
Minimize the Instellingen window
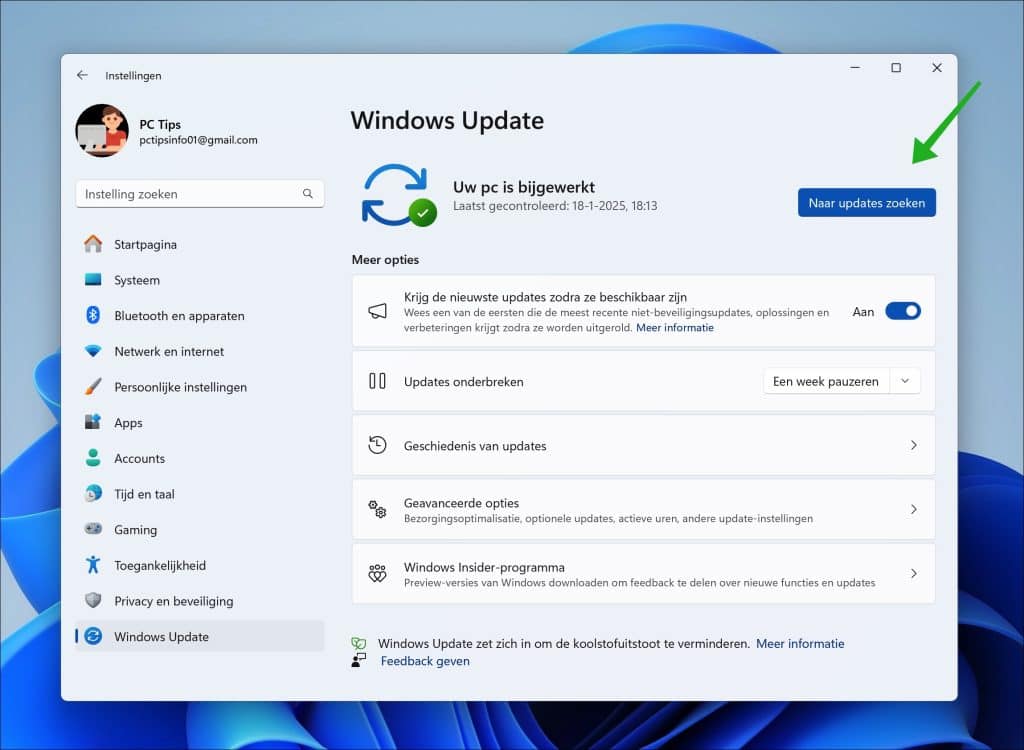coord(855,68)
